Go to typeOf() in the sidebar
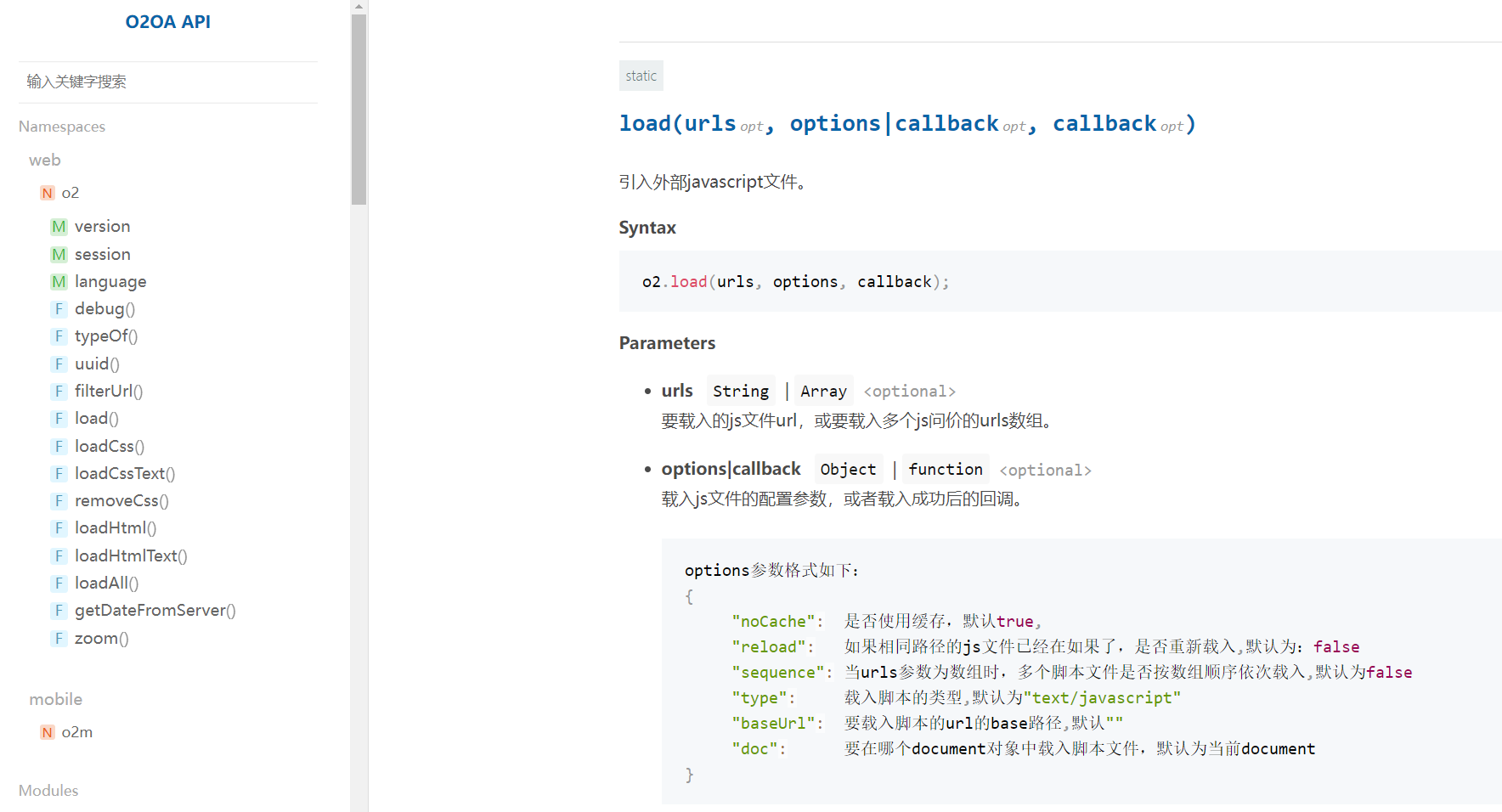 [105, 336]
